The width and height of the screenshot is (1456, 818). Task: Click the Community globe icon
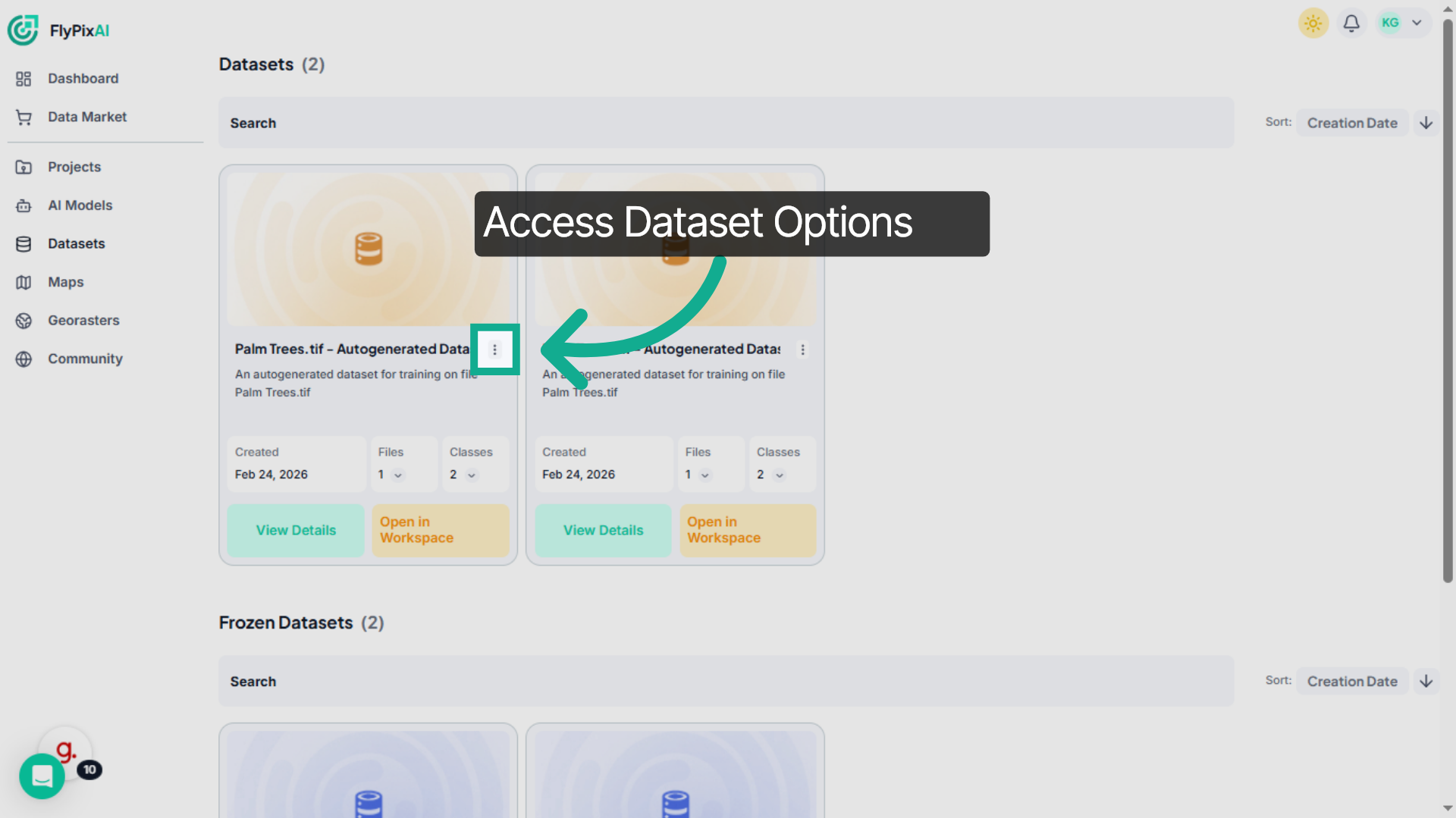coord(24,359)
